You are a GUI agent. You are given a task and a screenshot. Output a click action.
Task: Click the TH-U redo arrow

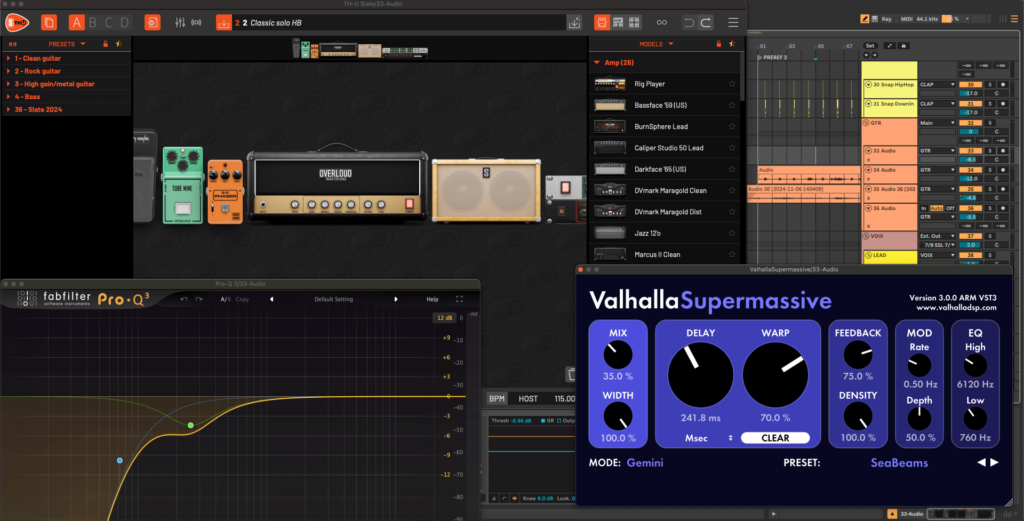706,23
